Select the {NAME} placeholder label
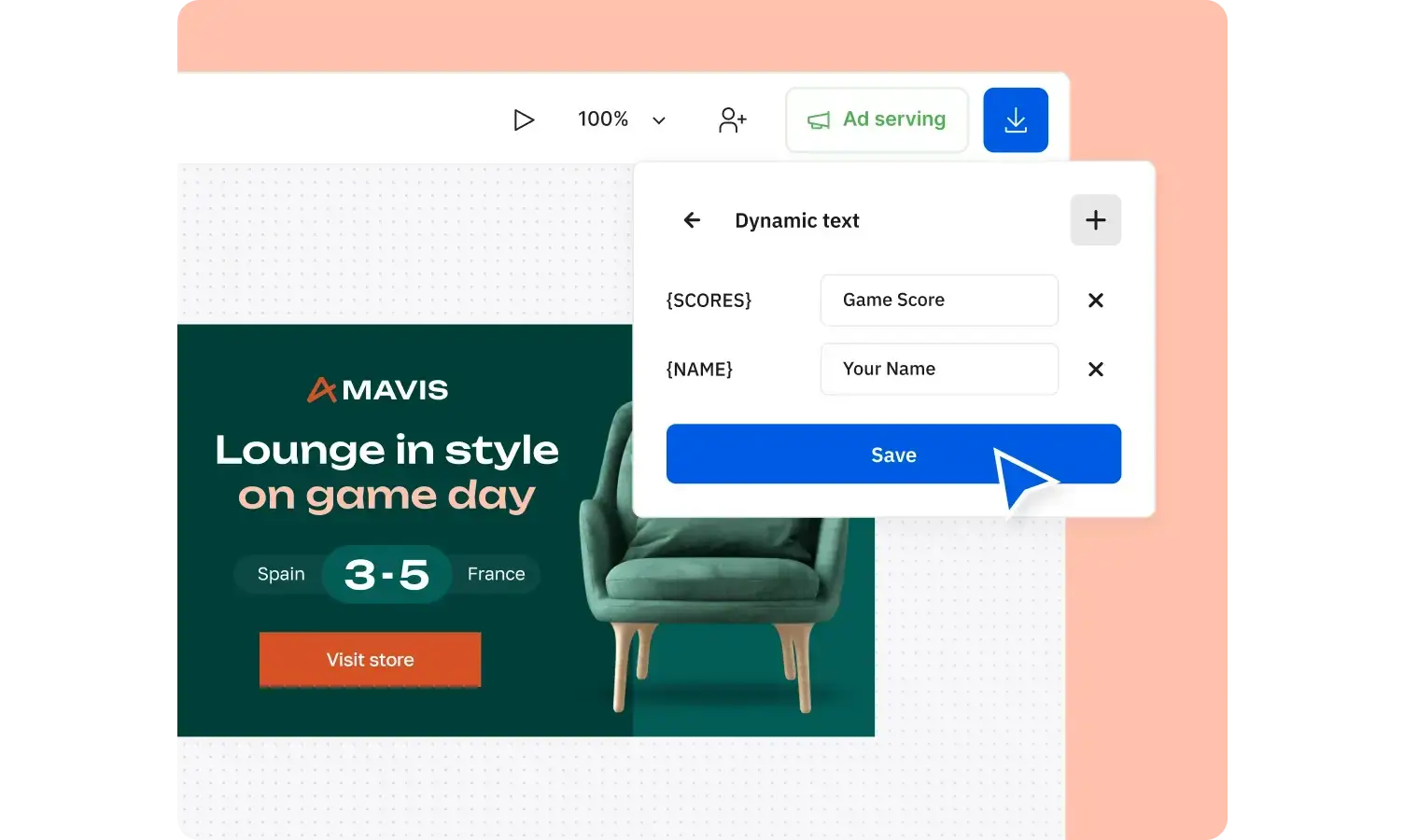The width and height of the screenshot is (1404, 840). tap(698, 370)
